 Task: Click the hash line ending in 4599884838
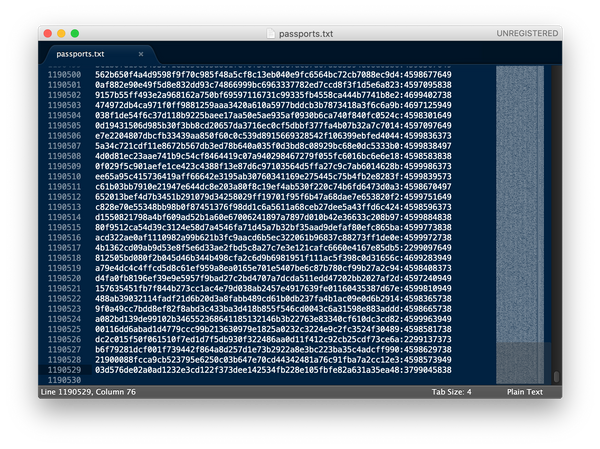tap(273, 217)
